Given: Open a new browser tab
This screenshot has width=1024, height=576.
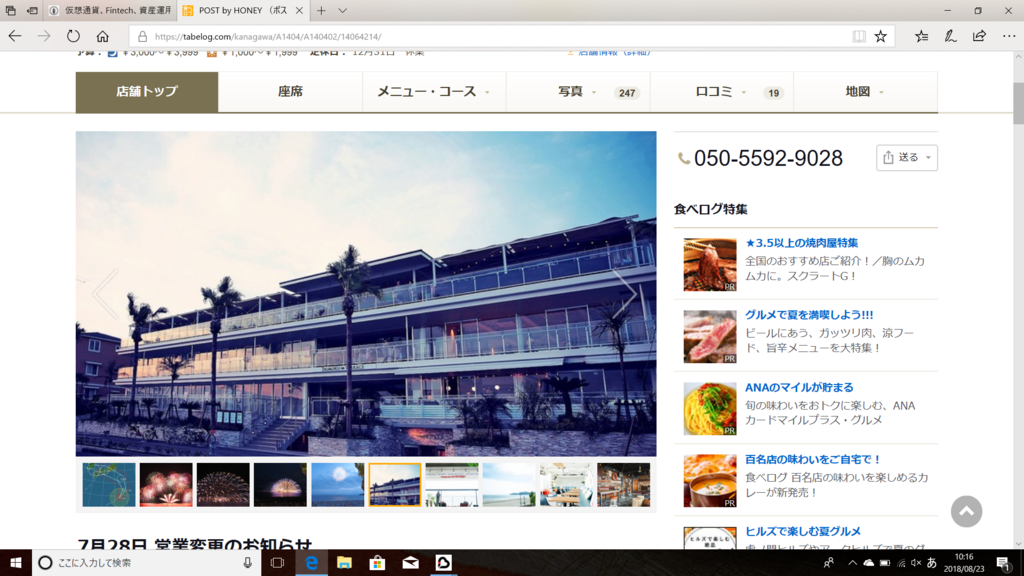Looking at the screenshot, I should [321, 10].
